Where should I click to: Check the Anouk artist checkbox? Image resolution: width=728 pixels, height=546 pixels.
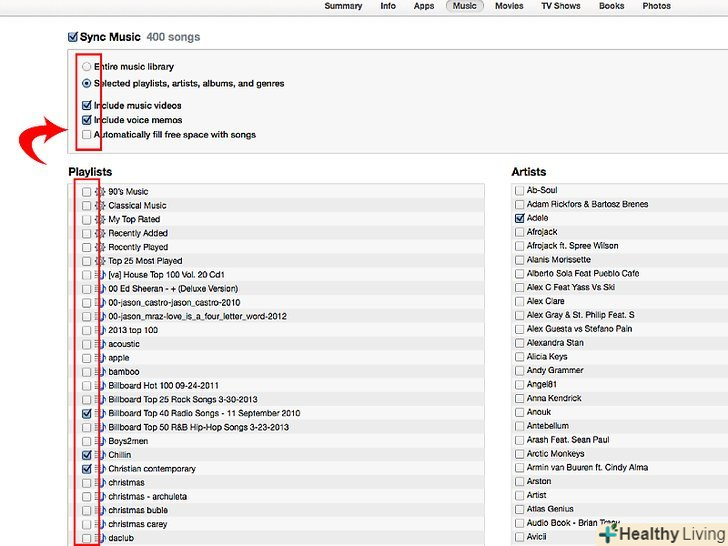[520, 412]
